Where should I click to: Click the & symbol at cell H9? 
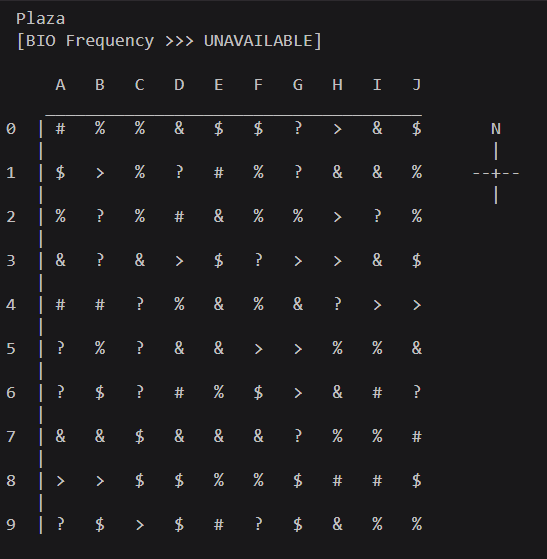(x=337, y=524)
